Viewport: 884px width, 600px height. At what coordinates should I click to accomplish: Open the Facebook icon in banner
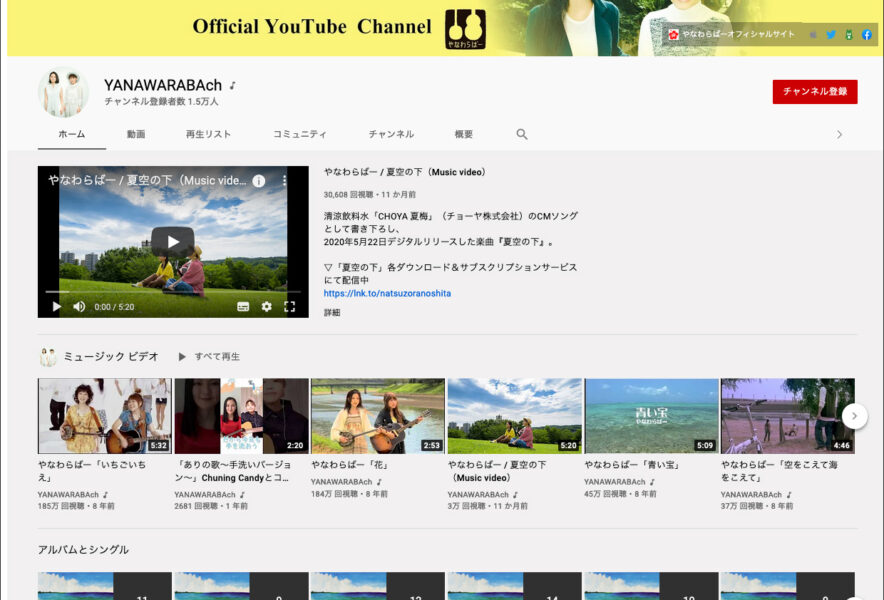coord(867,34)
